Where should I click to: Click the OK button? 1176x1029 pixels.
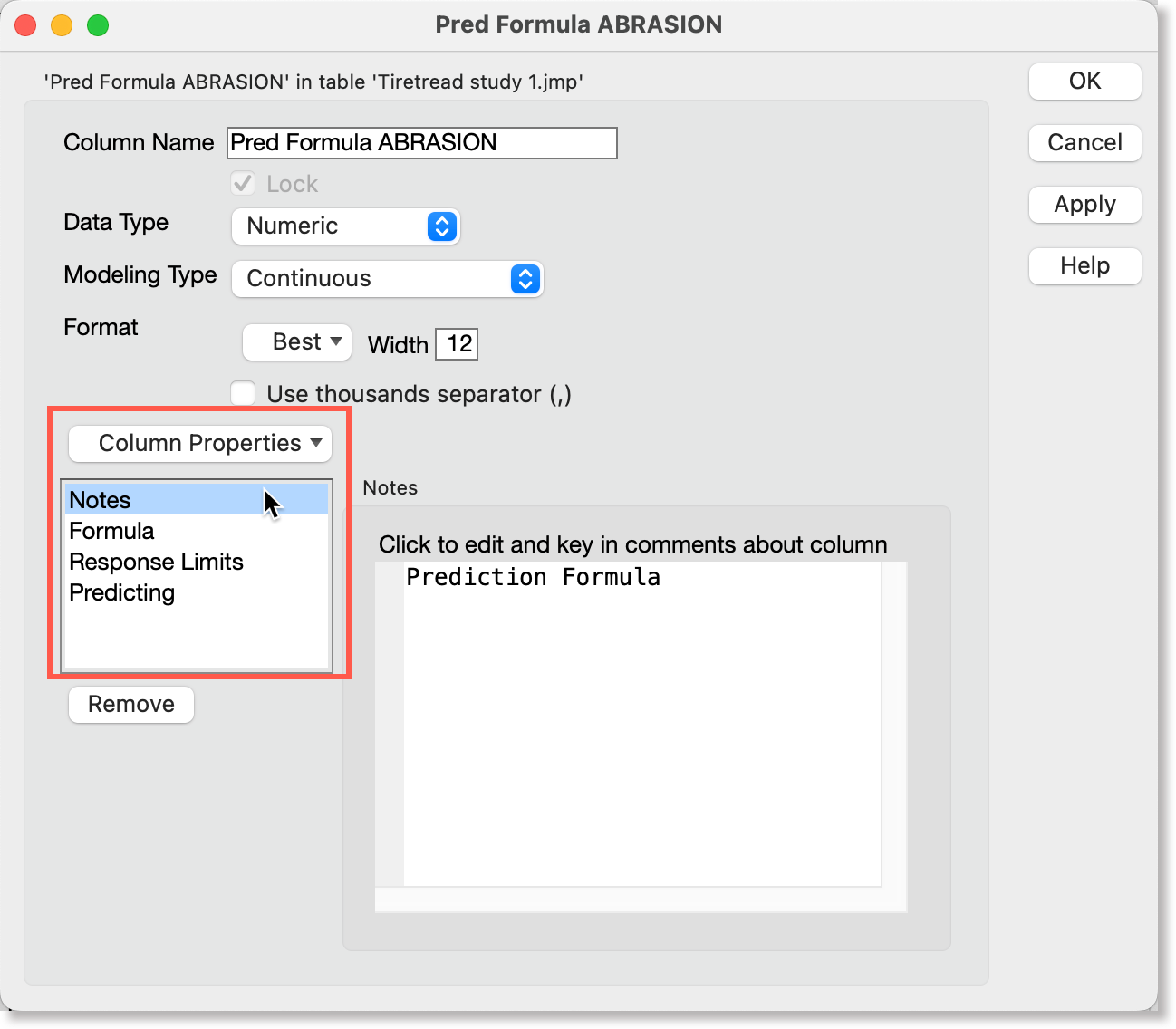coord(1084,82)
